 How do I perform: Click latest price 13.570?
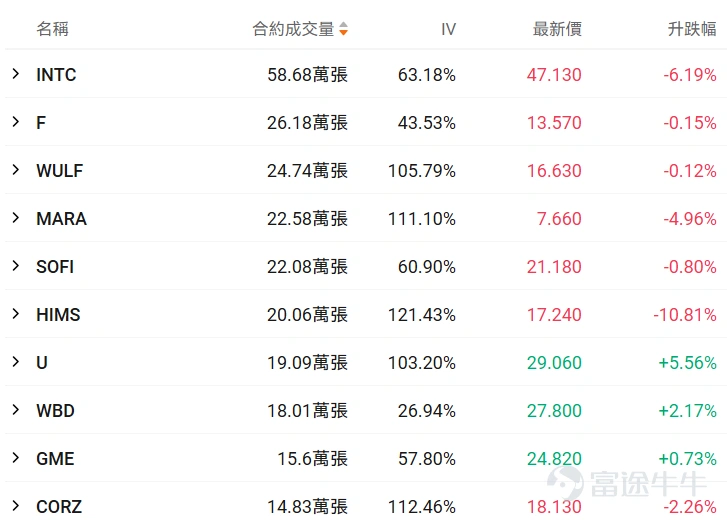coord(554,123)
